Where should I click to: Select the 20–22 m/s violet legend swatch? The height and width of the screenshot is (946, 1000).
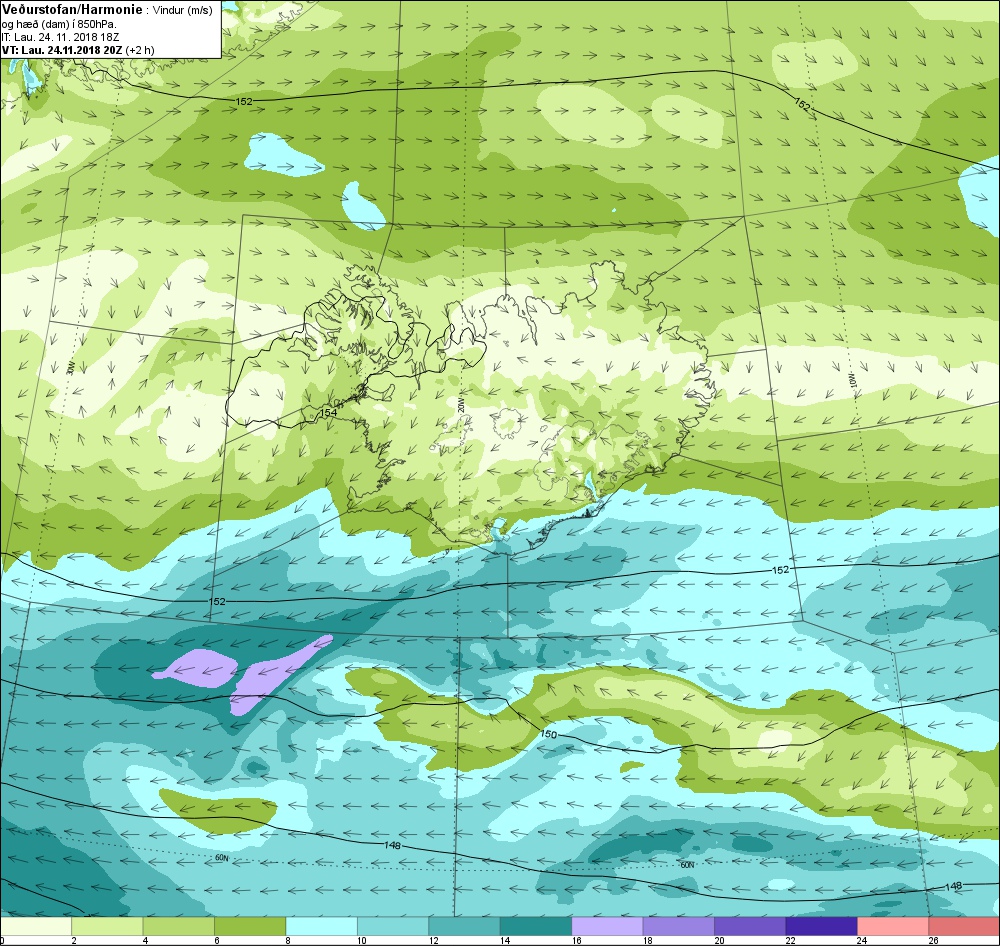750,926
